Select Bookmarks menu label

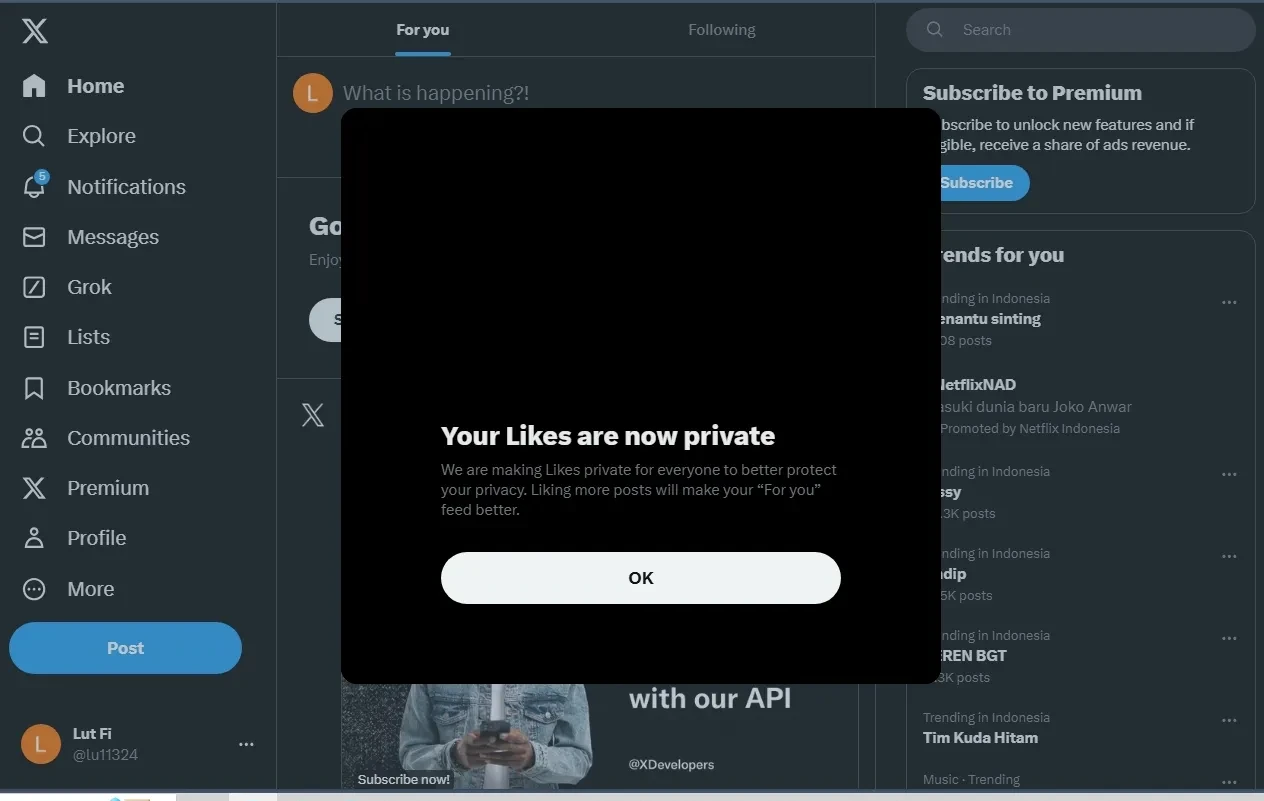(x=119, y=388)
